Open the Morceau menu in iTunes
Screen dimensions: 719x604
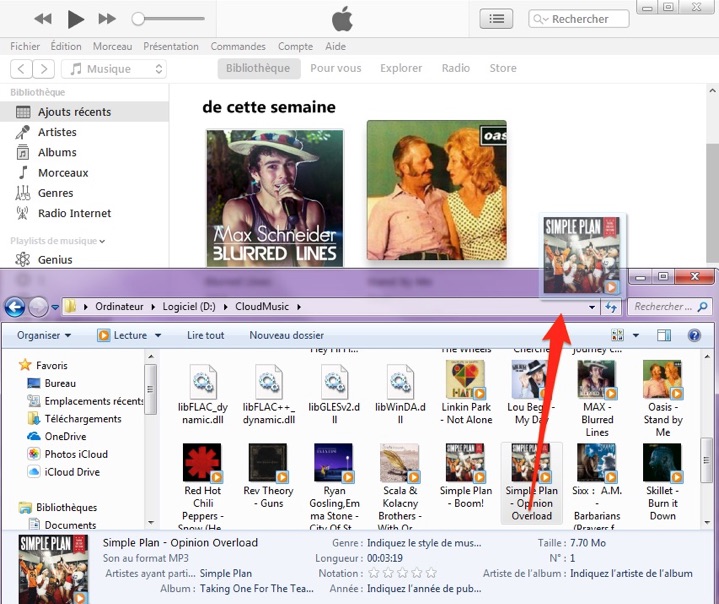pyautogui.click(x=112, y=46)
